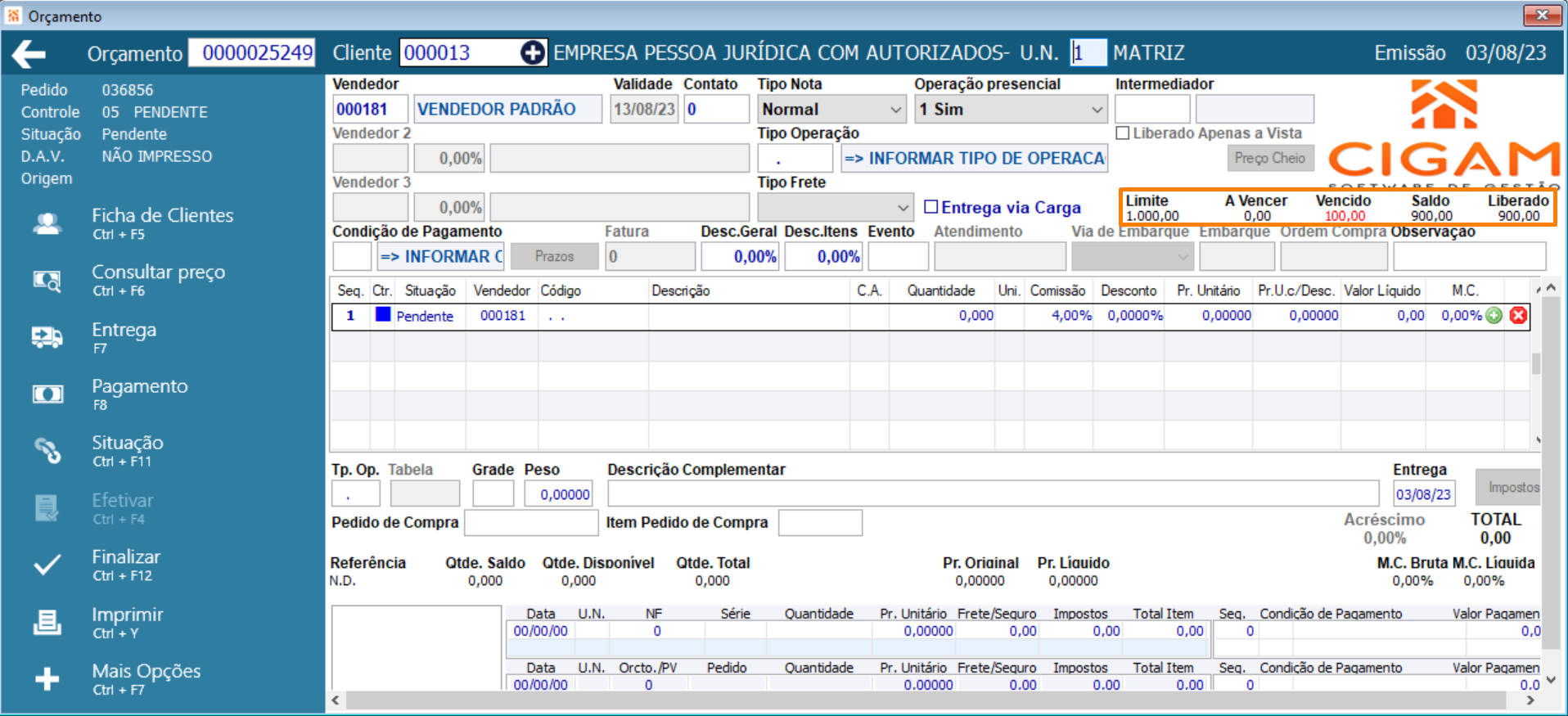Click the Vendedor code field 000181
Screen dimensions: 1568x716
(x=370, y=110)
